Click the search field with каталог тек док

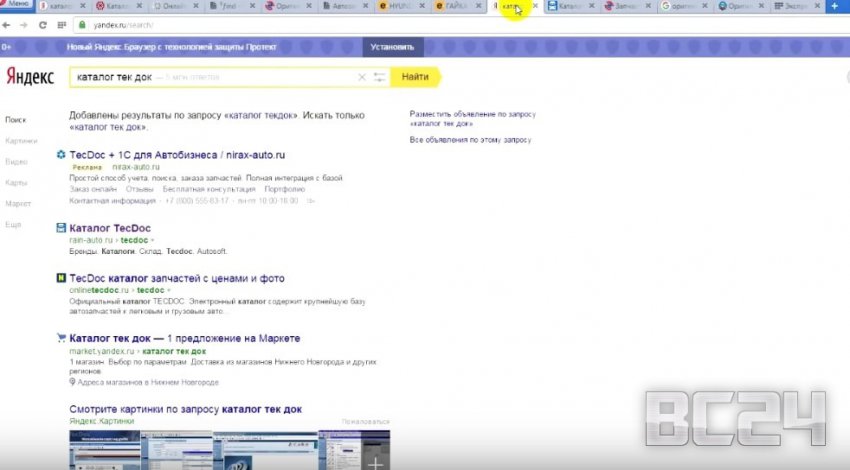pos(210,77)
